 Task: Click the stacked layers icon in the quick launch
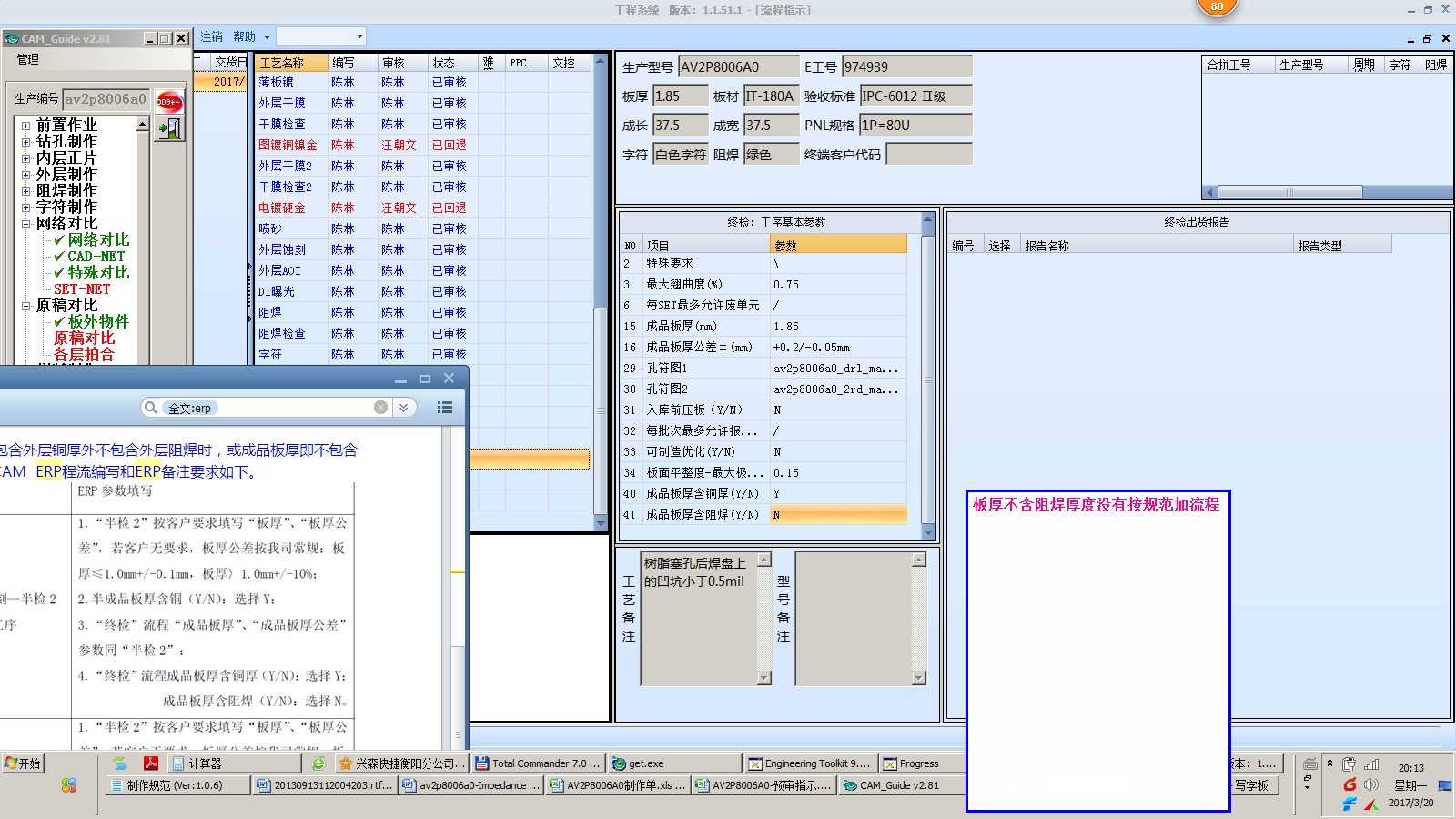tap(120, 763)
